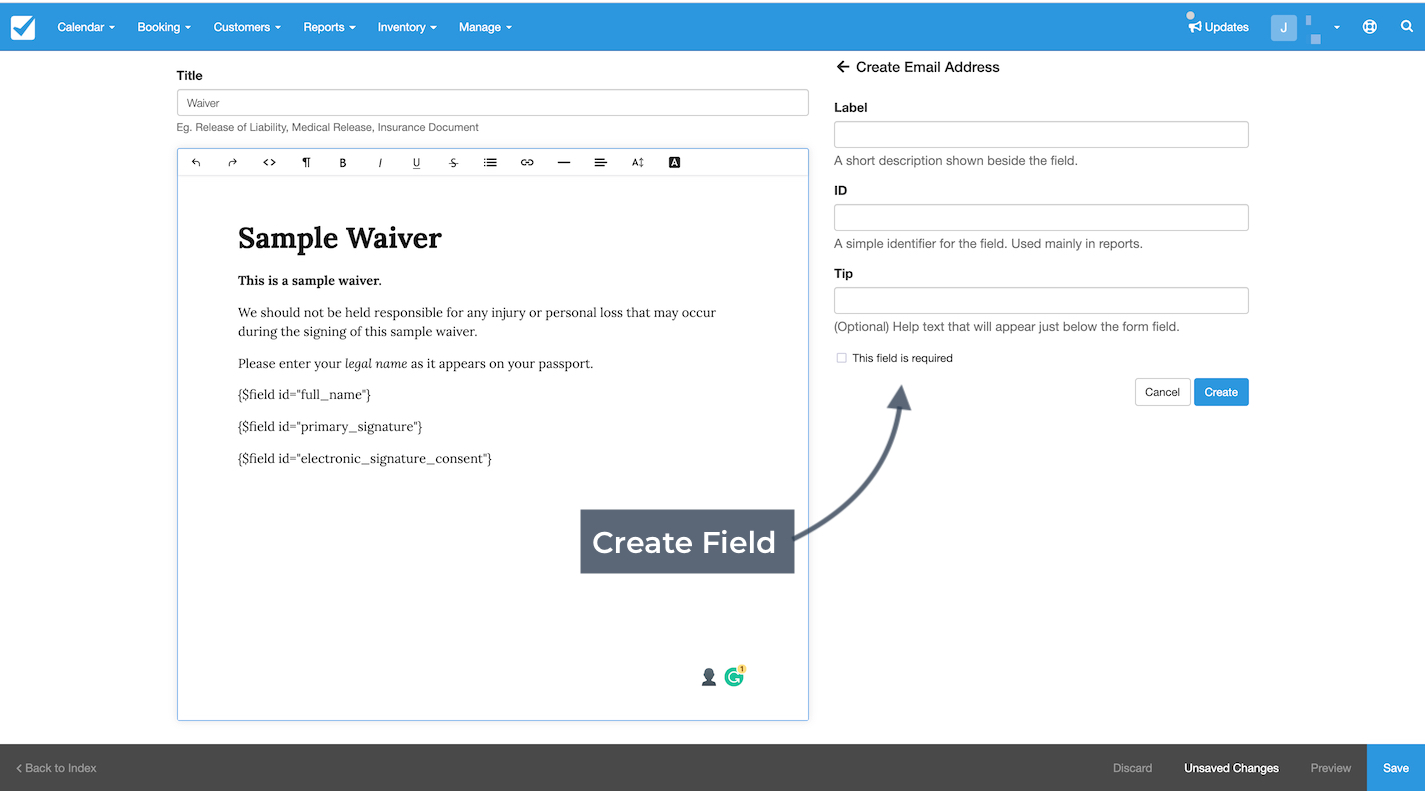This screenshot has height=791, width=1425.
Task: Open the Manage dropdown menu
Action: click(x=485, y=27)
